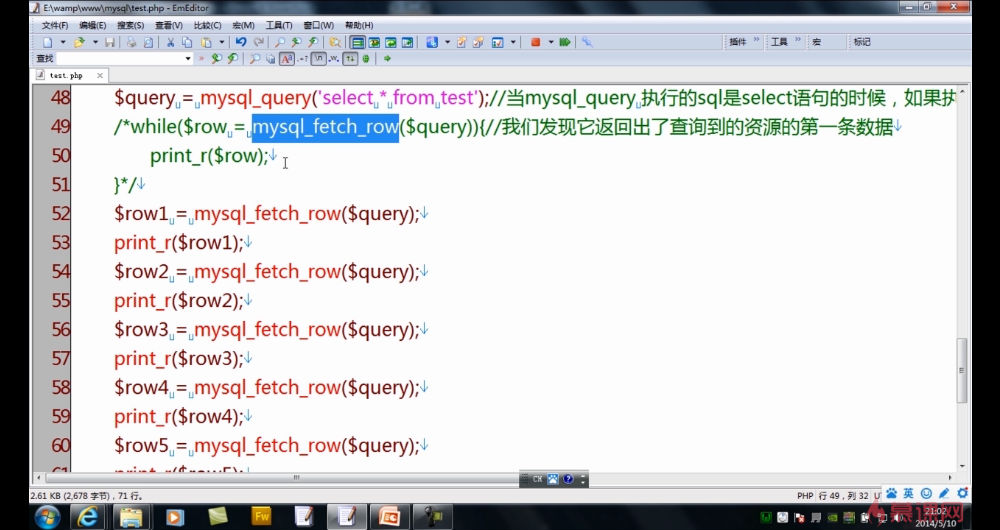Open the Find history dropdown arrow

coord(188,59)
